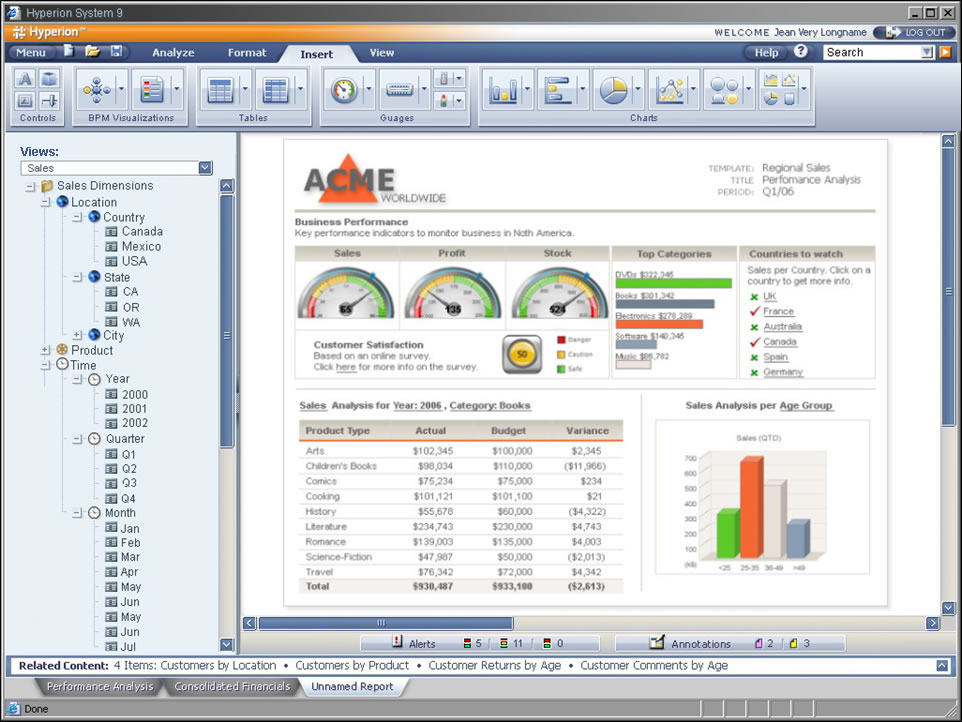This screenshot has height=722, width=962.
Task: Click the Age Group heading link
Action: coord(806,405)
